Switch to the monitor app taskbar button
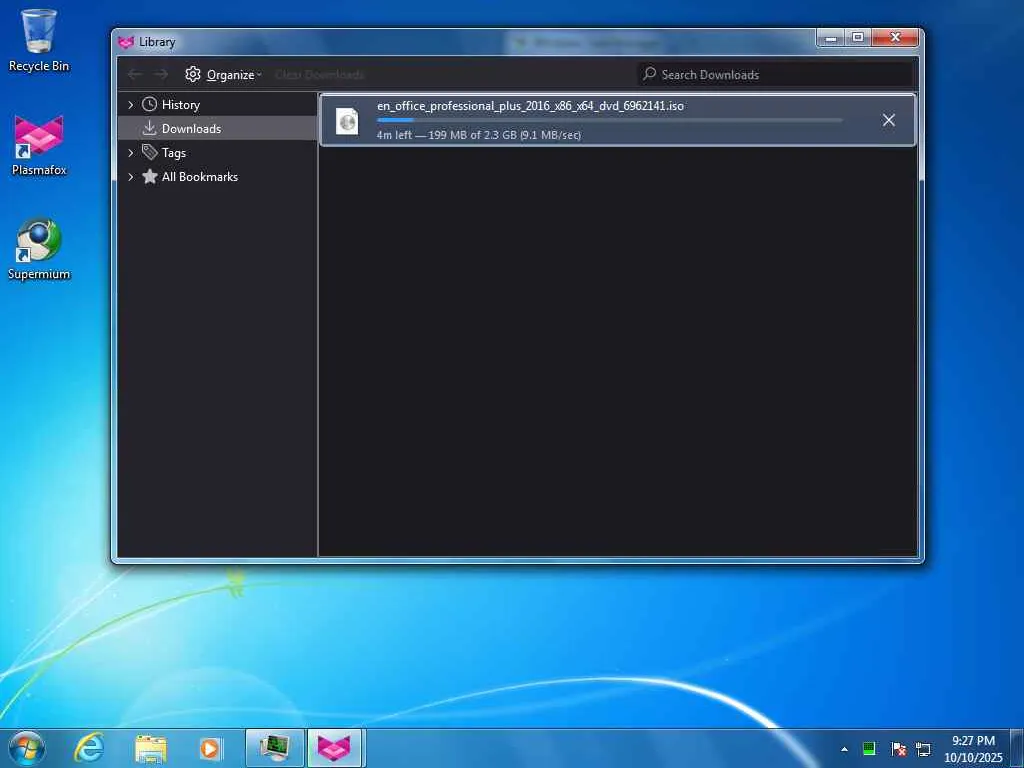 pos(274,748)
